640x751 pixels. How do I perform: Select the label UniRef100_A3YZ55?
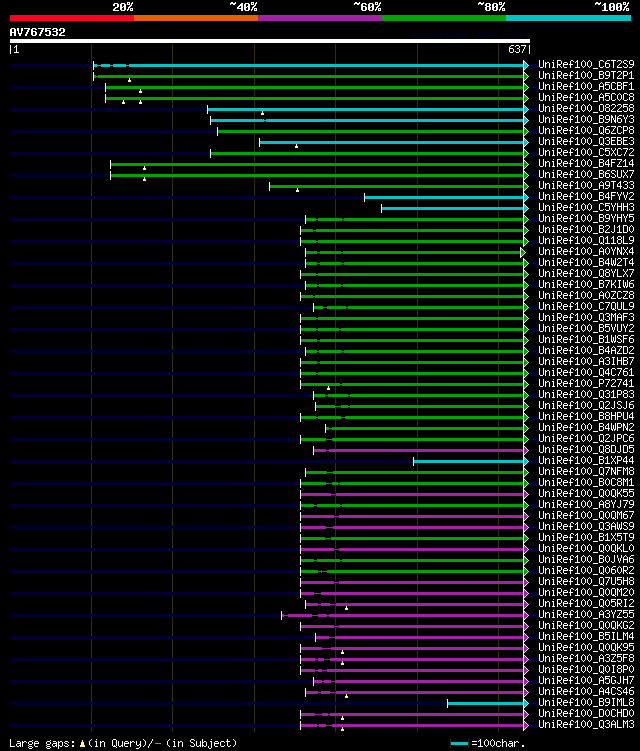tap(586, 615)
